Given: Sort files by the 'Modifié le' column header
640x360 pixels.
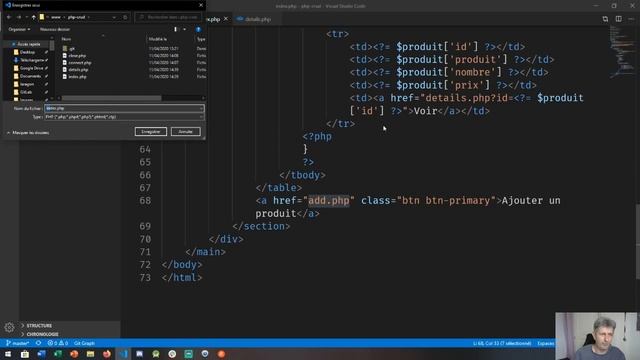Looking at the screenshot, I should [158, 39].
